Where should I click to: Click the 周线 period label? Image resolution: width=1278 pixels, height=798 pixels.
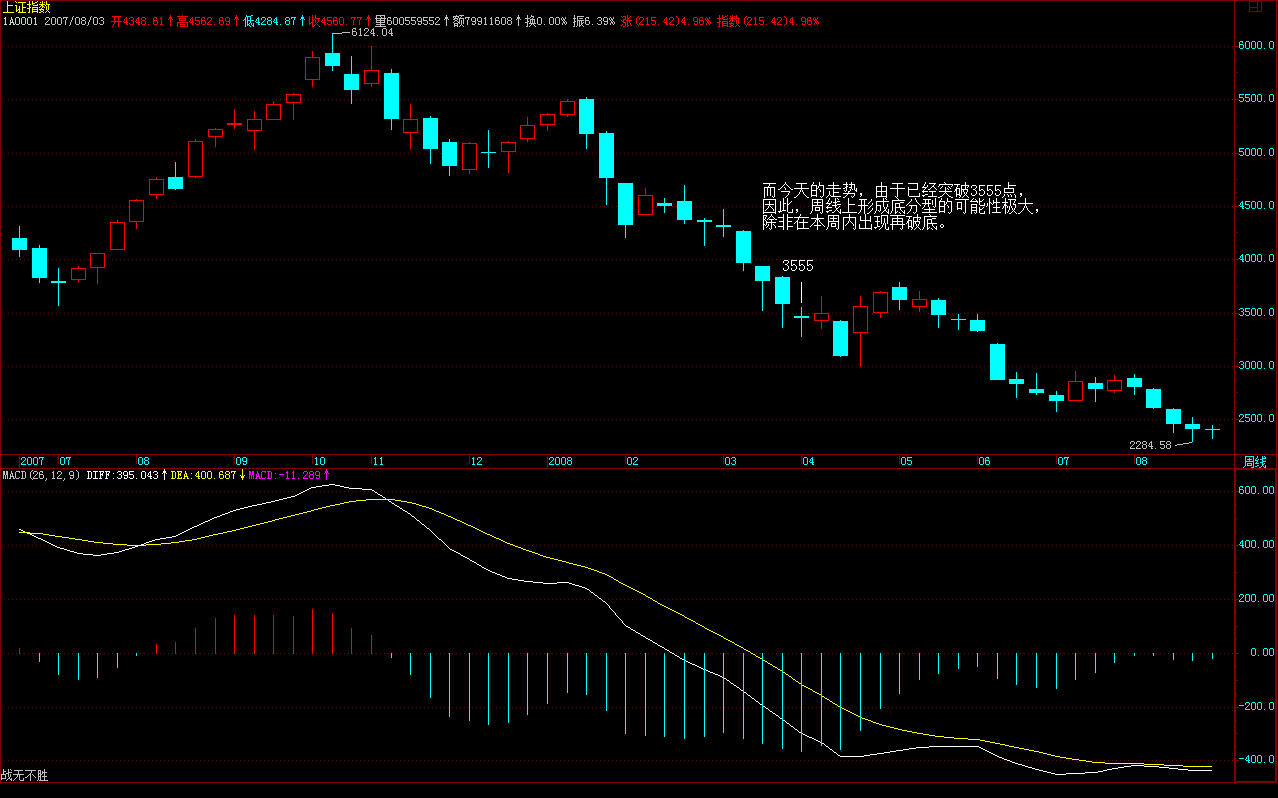tap(1254, 462)
